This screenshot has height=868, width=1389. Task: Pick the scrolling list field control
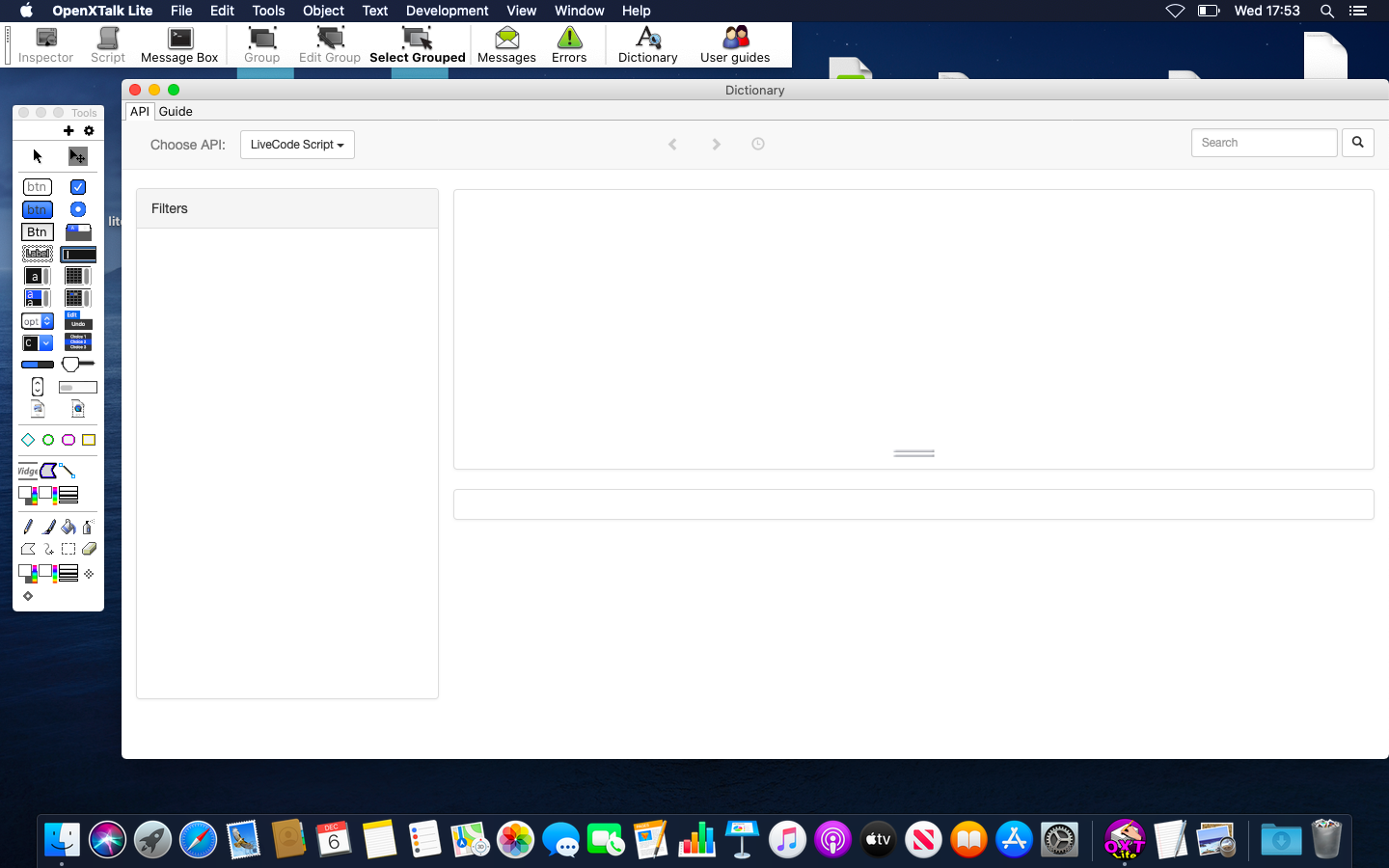37,298
